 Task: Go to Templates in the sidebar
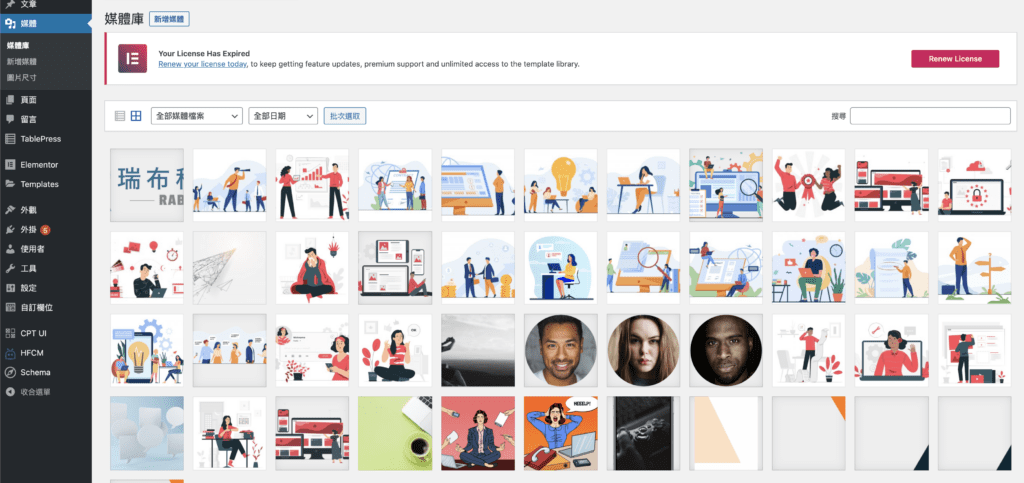[39, 184]
